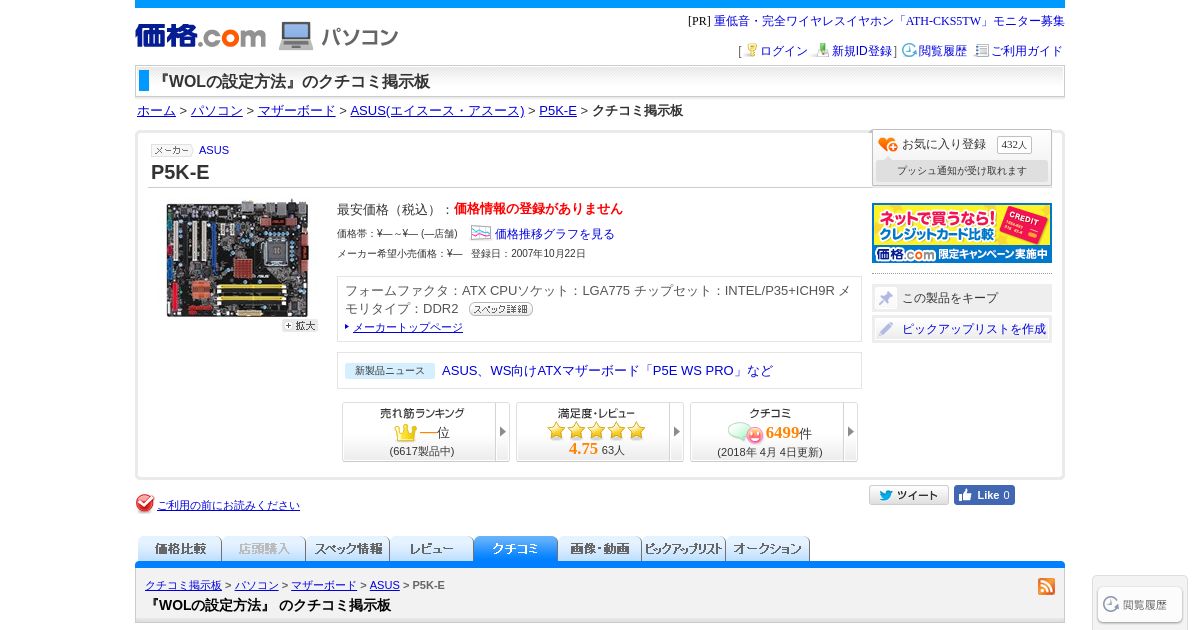Click the ASUS maker link
This screenshot has height=630, width=1200.
[214, 150]
